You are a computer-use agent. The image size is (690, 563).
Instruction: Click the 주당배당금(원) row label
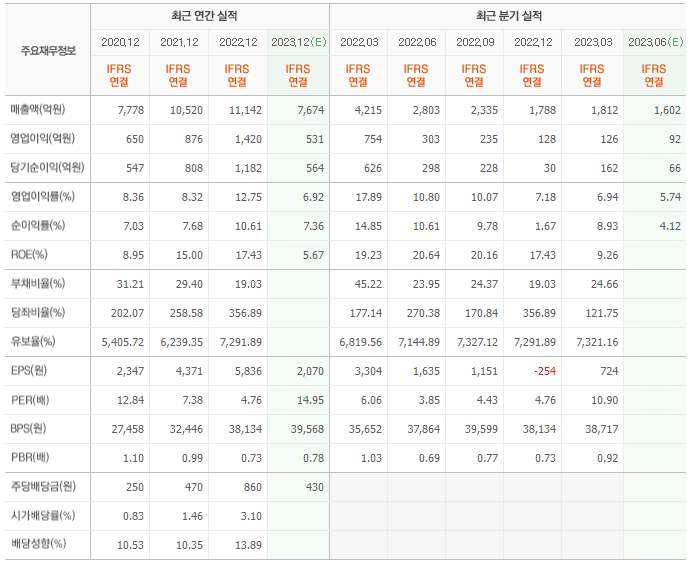[x=43, y=486]
